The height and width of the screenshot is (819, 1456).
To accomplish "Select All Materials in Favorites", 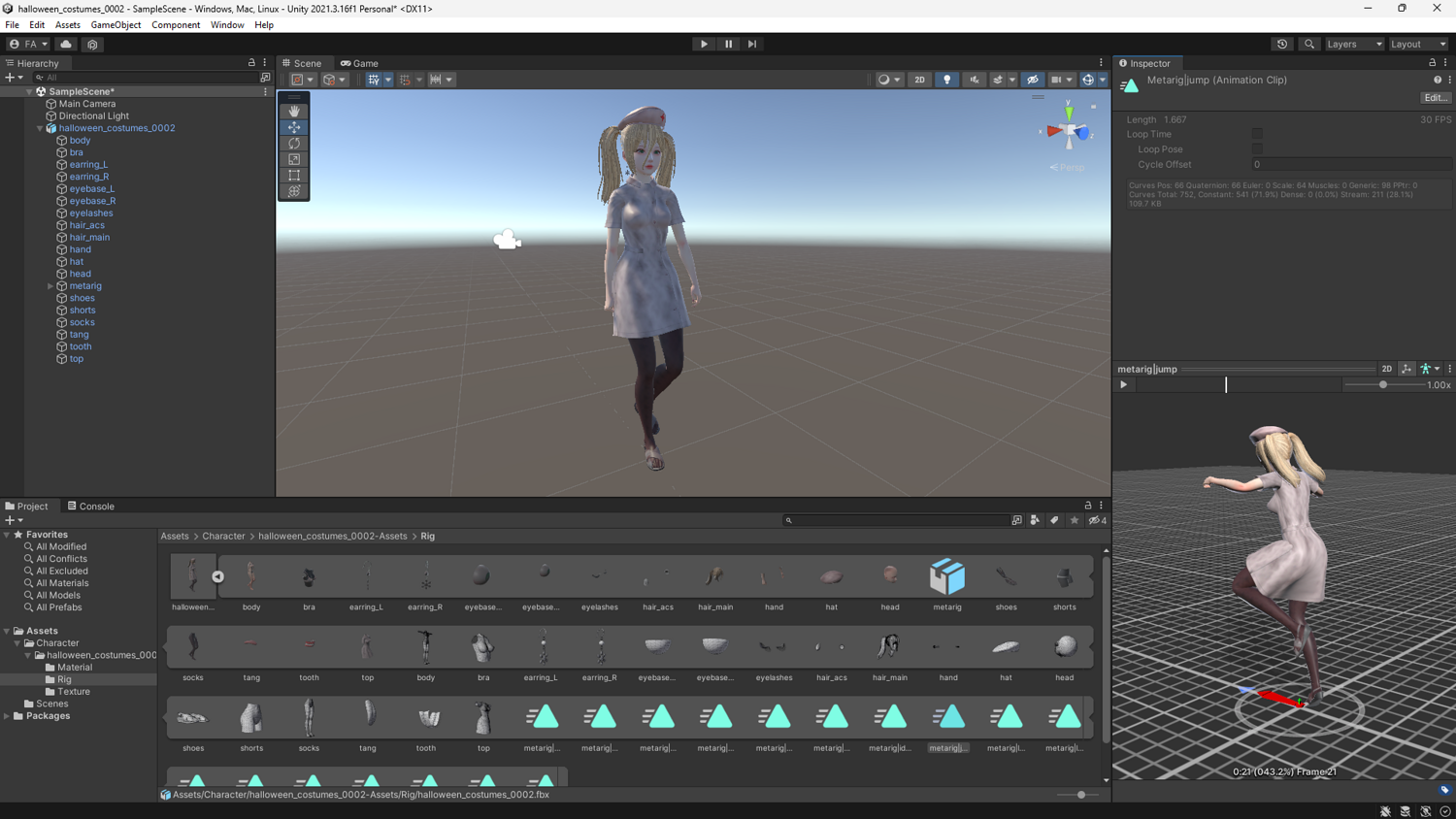I will 62,583.
